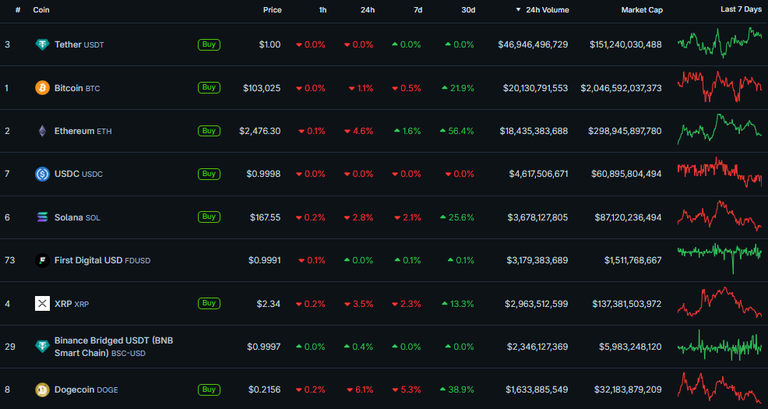Click USDC 24h volume $4,617,506,671
This screenshot has height=409, width=768.
point(538,174)
